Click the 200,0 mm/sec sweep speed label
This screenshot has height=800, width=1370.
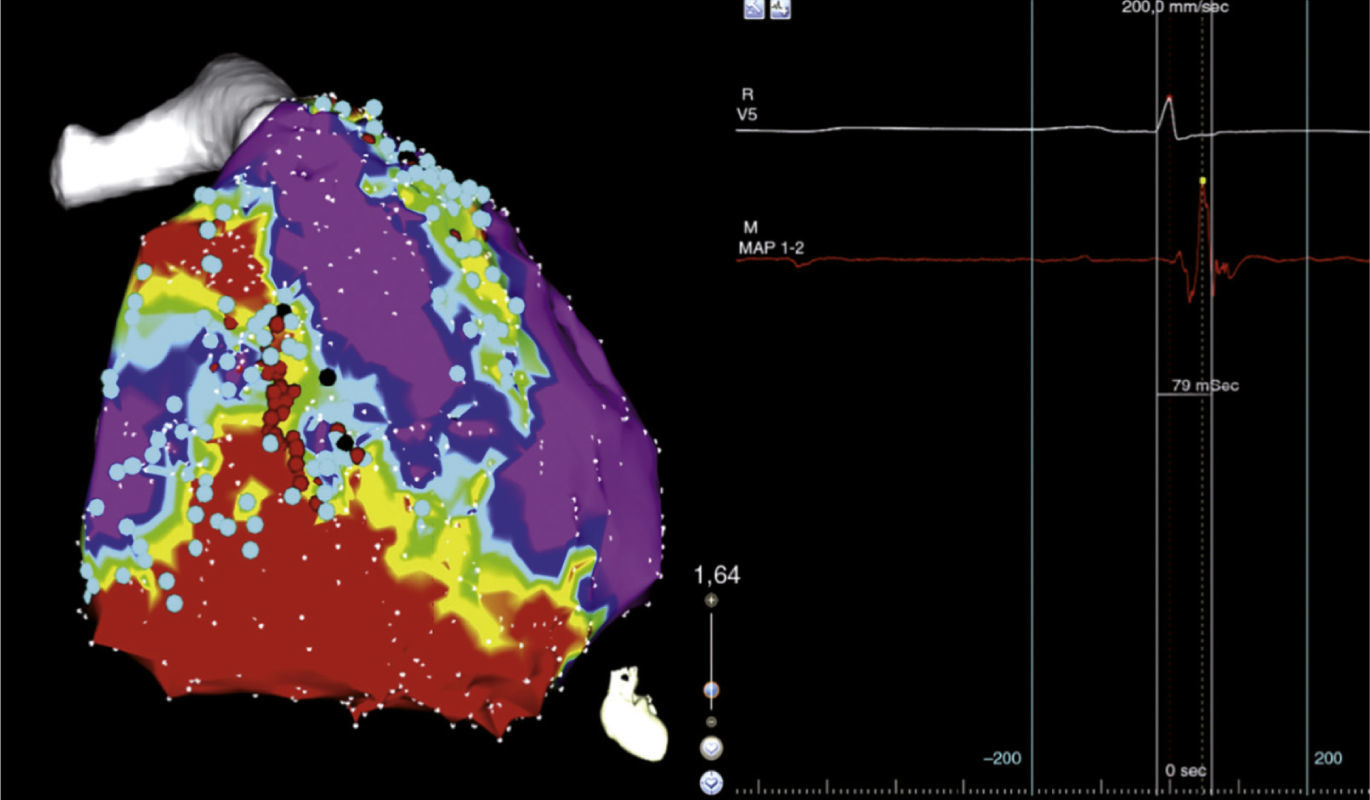(1174, 7)
